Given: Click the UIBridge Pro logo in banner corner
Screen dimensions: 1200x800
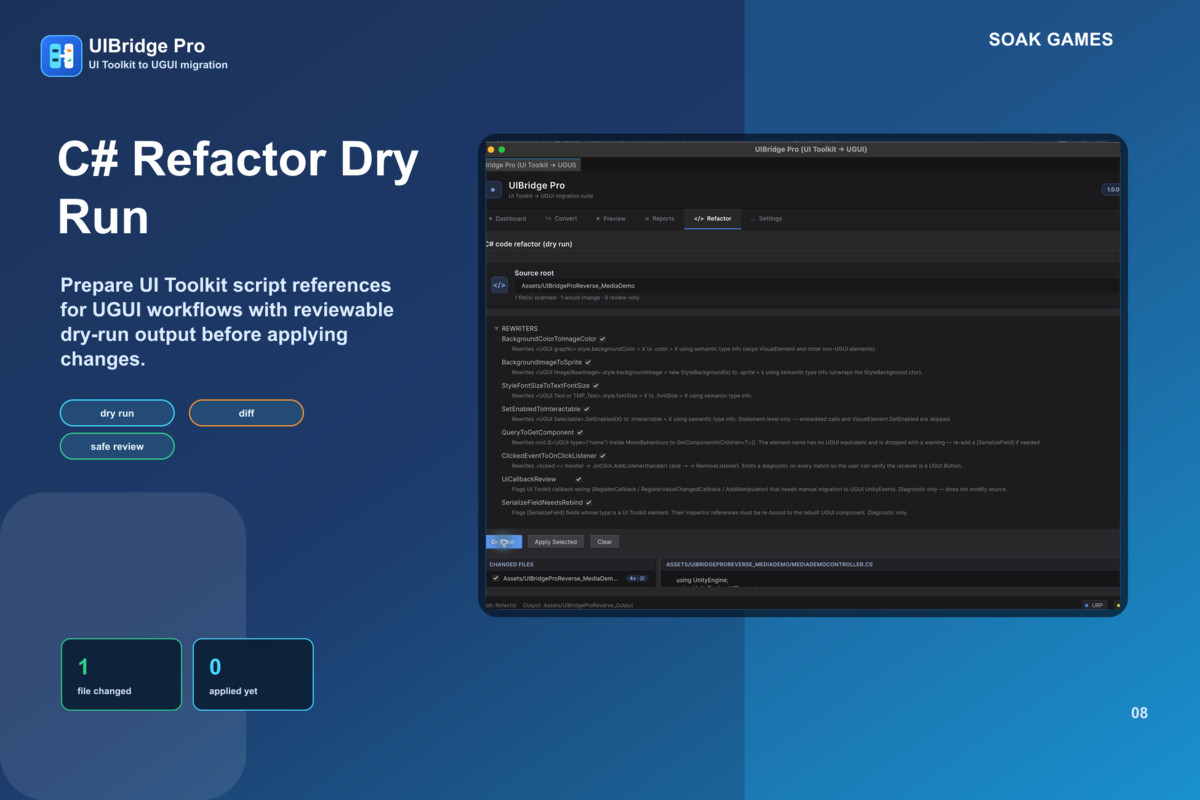Looking at the screenshot, I should (x=61, y=56).
